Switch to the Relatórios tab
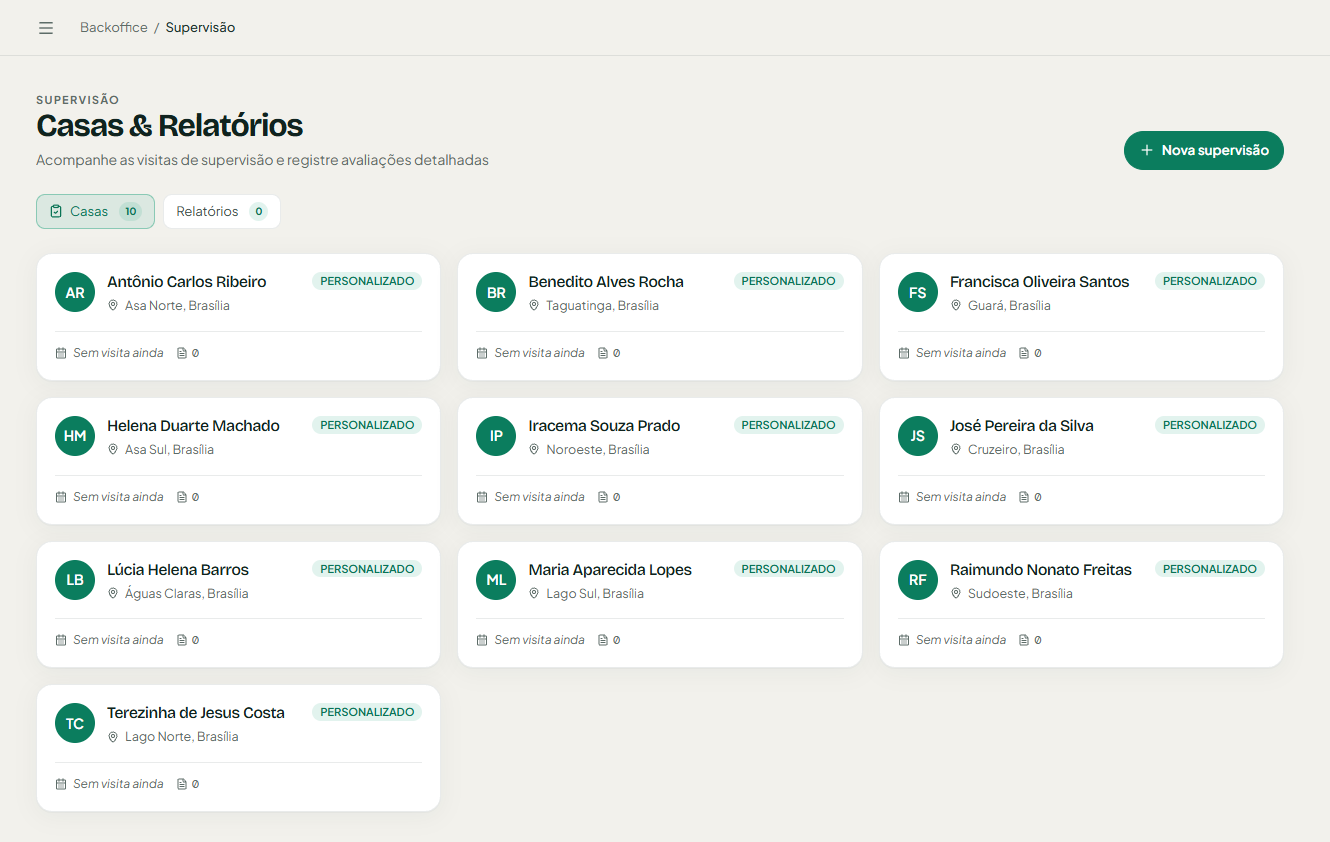Image resolution: width=1330 pixels, height=842 pixels. point(222,211)
